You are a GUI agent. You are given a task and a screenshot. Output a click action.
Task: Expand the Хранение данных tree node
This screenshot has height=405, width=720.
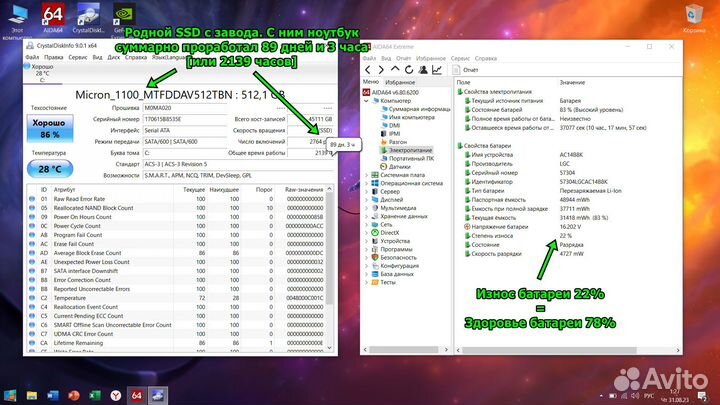click(366, 216)
